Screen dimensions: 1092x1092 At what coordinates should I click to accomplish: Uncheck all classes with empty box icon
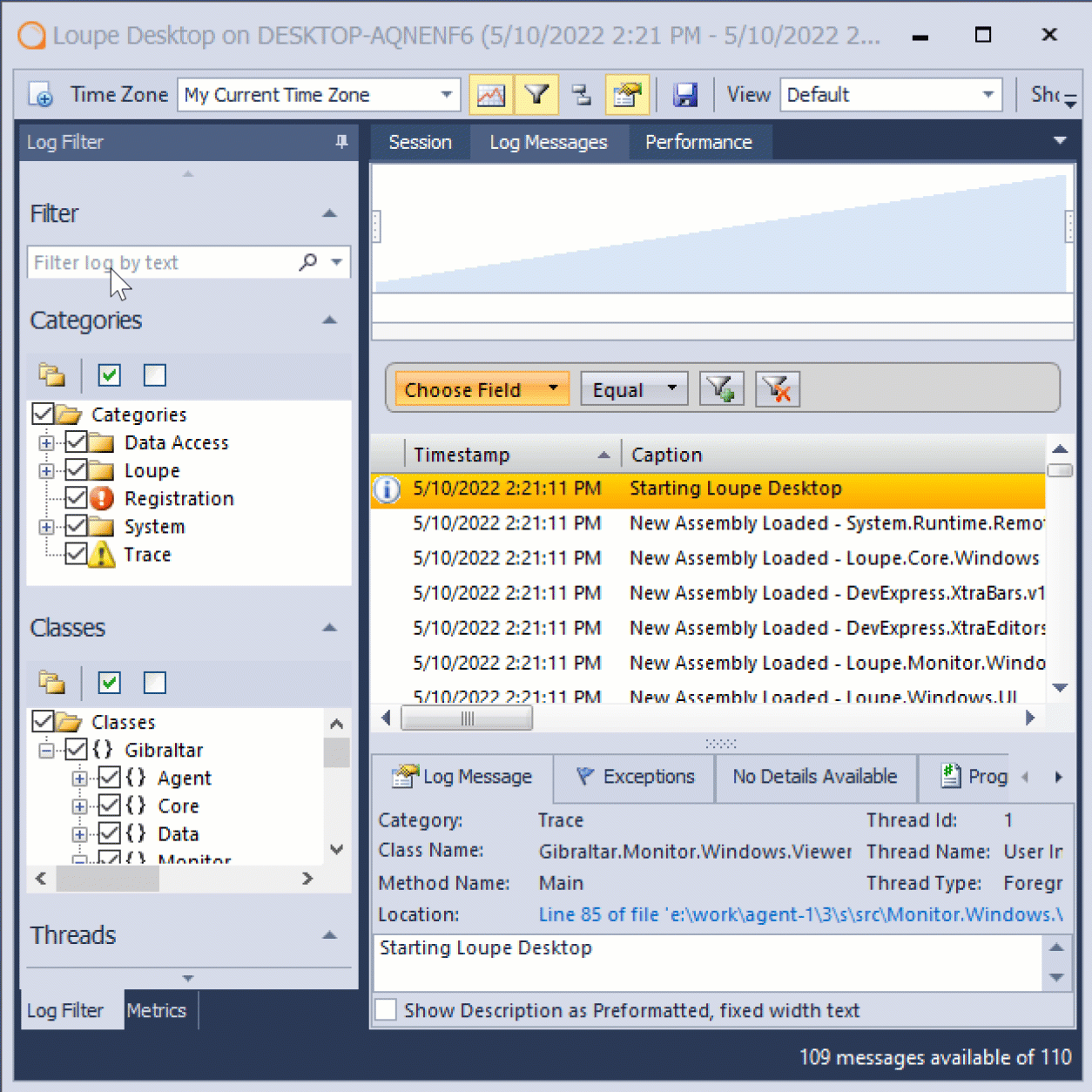[x=155, y=683]
